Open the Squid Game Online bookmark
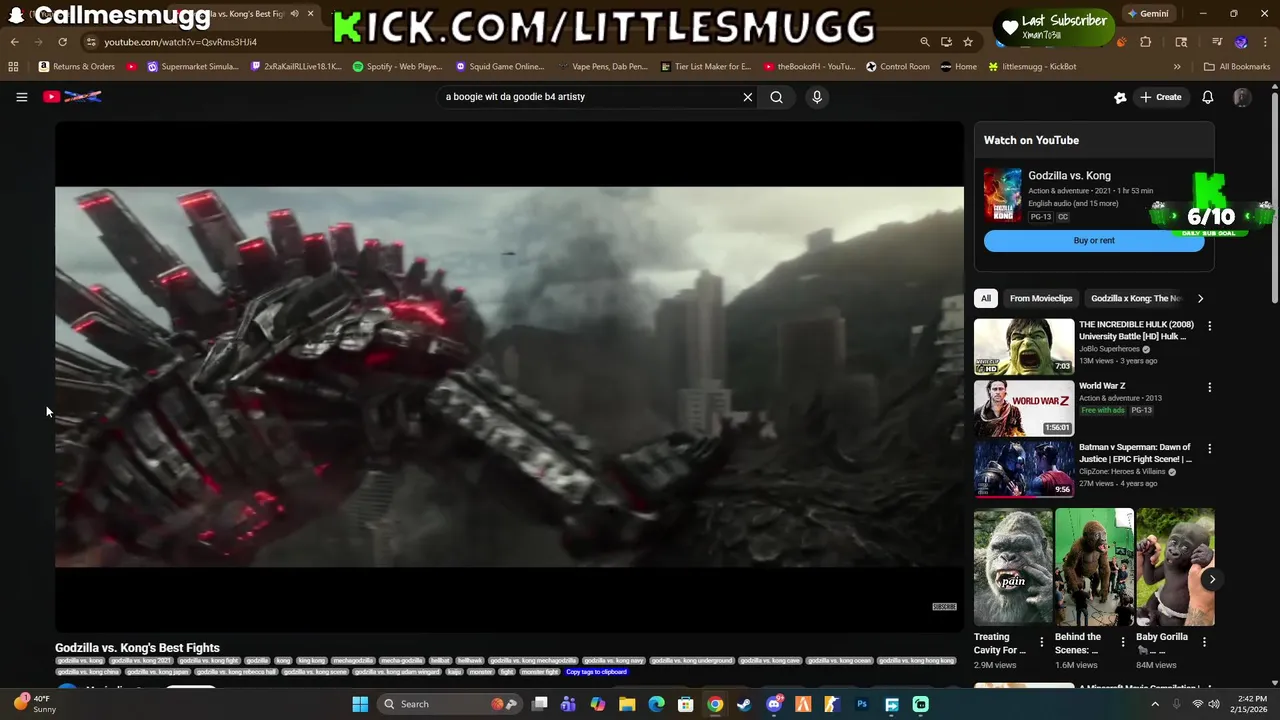Viewport: 1280px width, 720px height. pyautogui.click(x=500, y=67)
